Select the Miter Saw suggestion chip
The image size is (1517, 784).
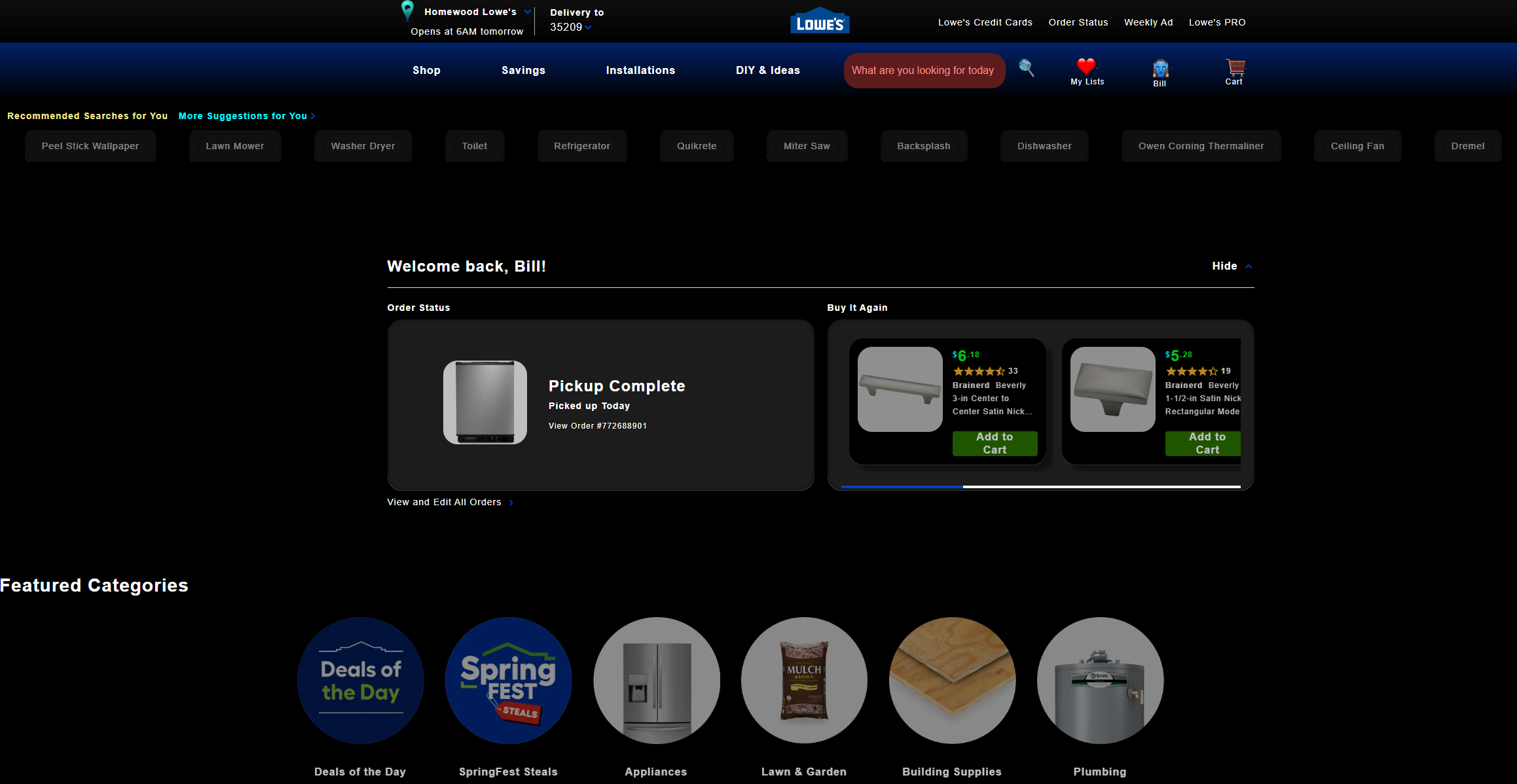pyautogui.click(x=807, y=146)
